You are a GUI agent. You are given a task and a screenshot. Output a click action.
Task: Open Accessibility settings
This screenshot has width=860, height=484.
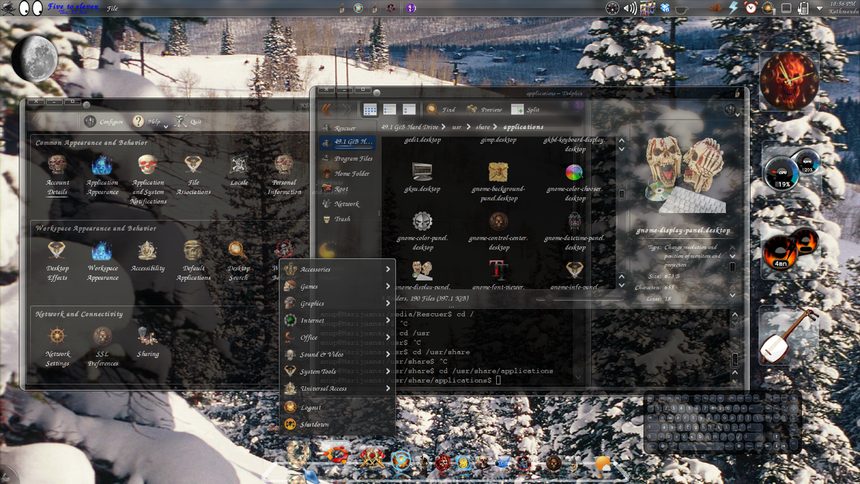tap(148, 257)
